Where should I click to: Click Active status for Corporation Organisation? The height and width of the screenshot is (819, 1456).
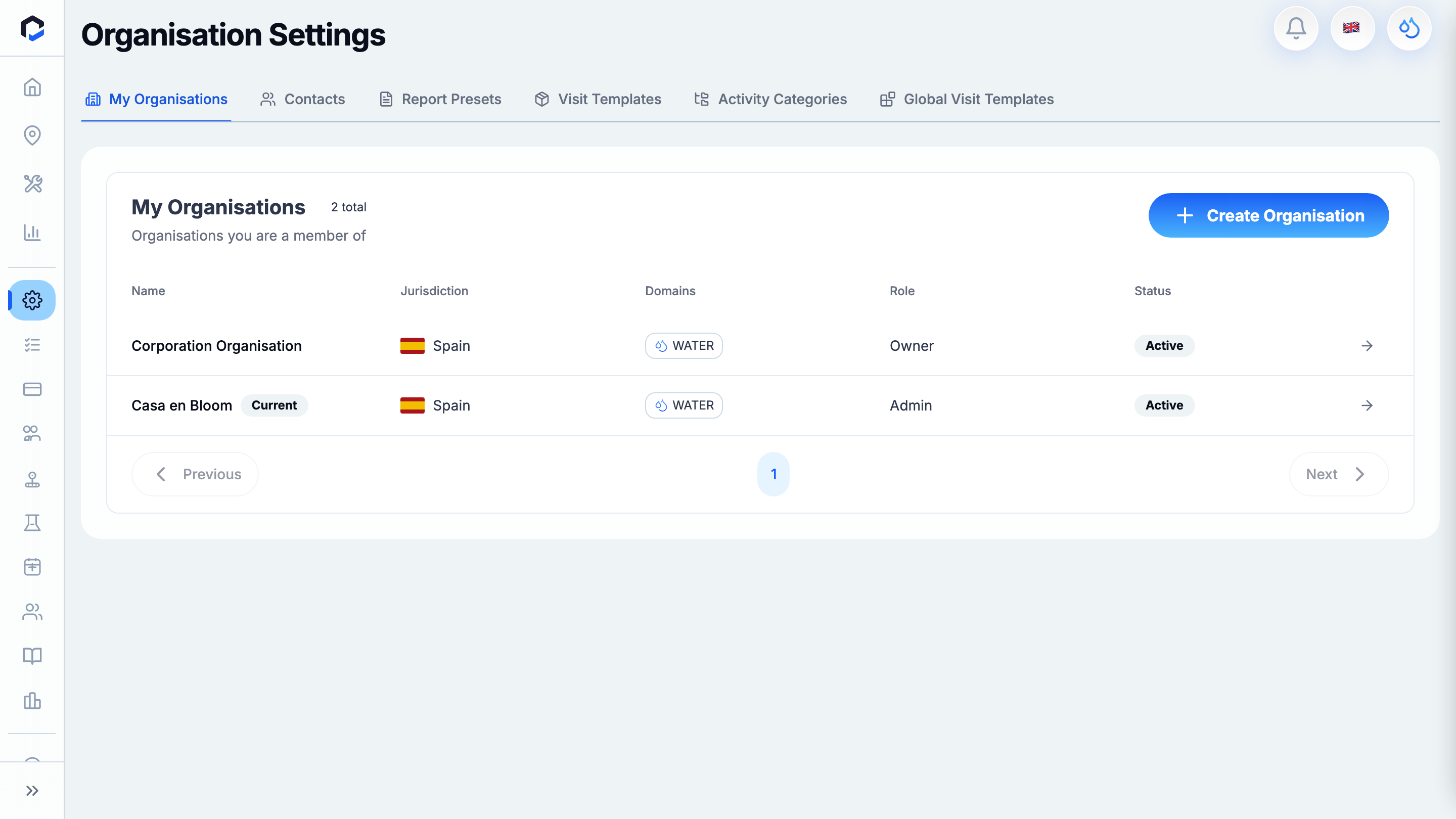tap(1164, 346)
